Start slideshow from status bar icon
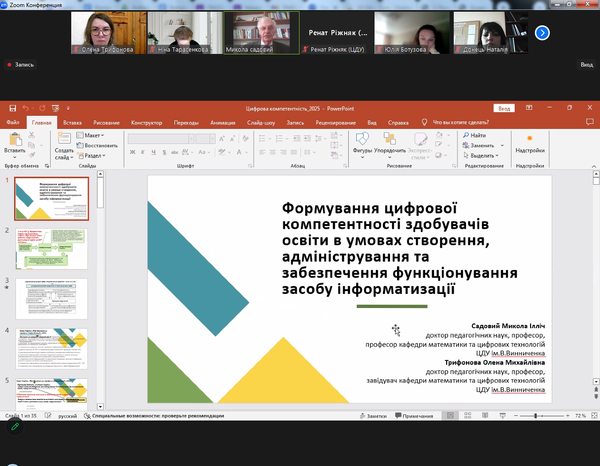This screenshot has width=600, height=466. [502, 415]
